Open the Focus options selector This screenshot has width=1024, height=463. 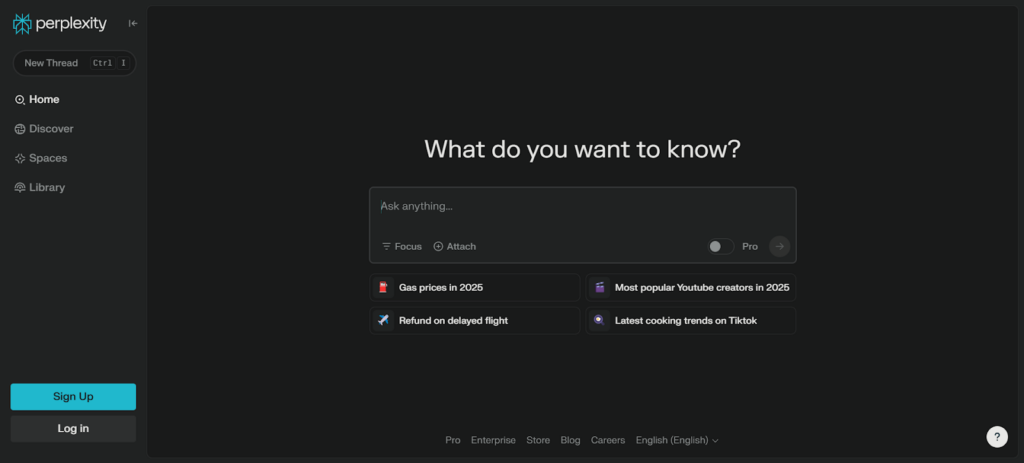tap(402, 247)
